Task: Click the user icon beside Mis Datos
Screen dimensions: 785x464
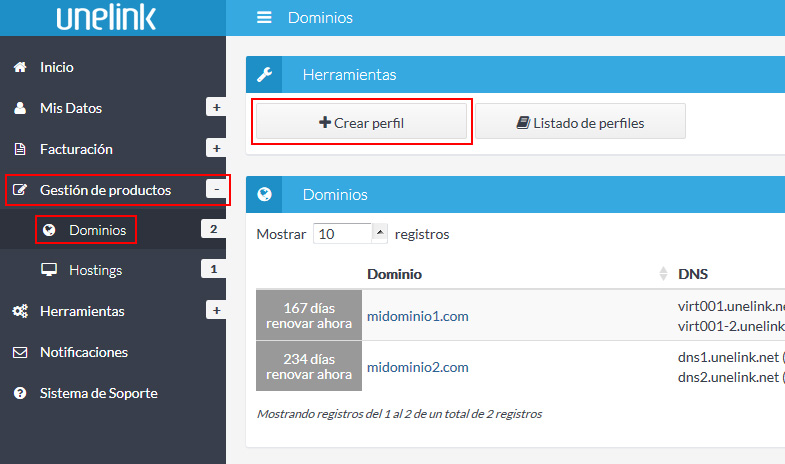Action: point(19,108)
